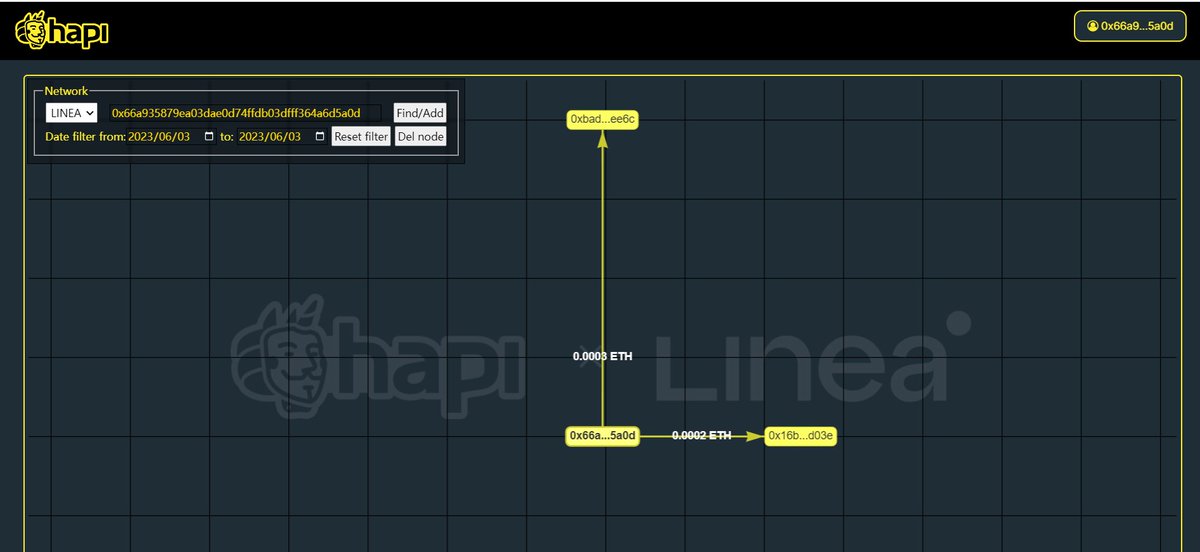The width and height of the screenshot is (1200, 552).
Task: Click the hapi logo in header
Action: [x=62, y=32]
